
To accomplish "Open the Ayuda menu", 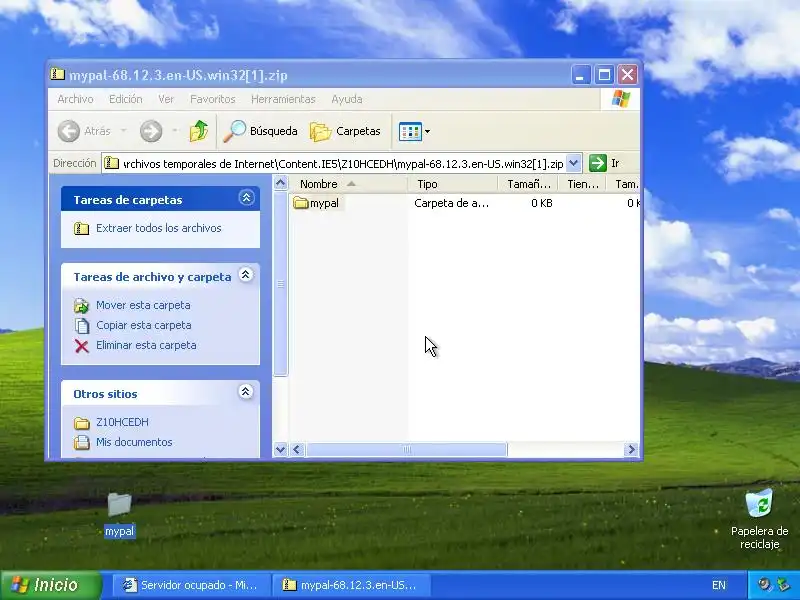I will click(347, 99).
